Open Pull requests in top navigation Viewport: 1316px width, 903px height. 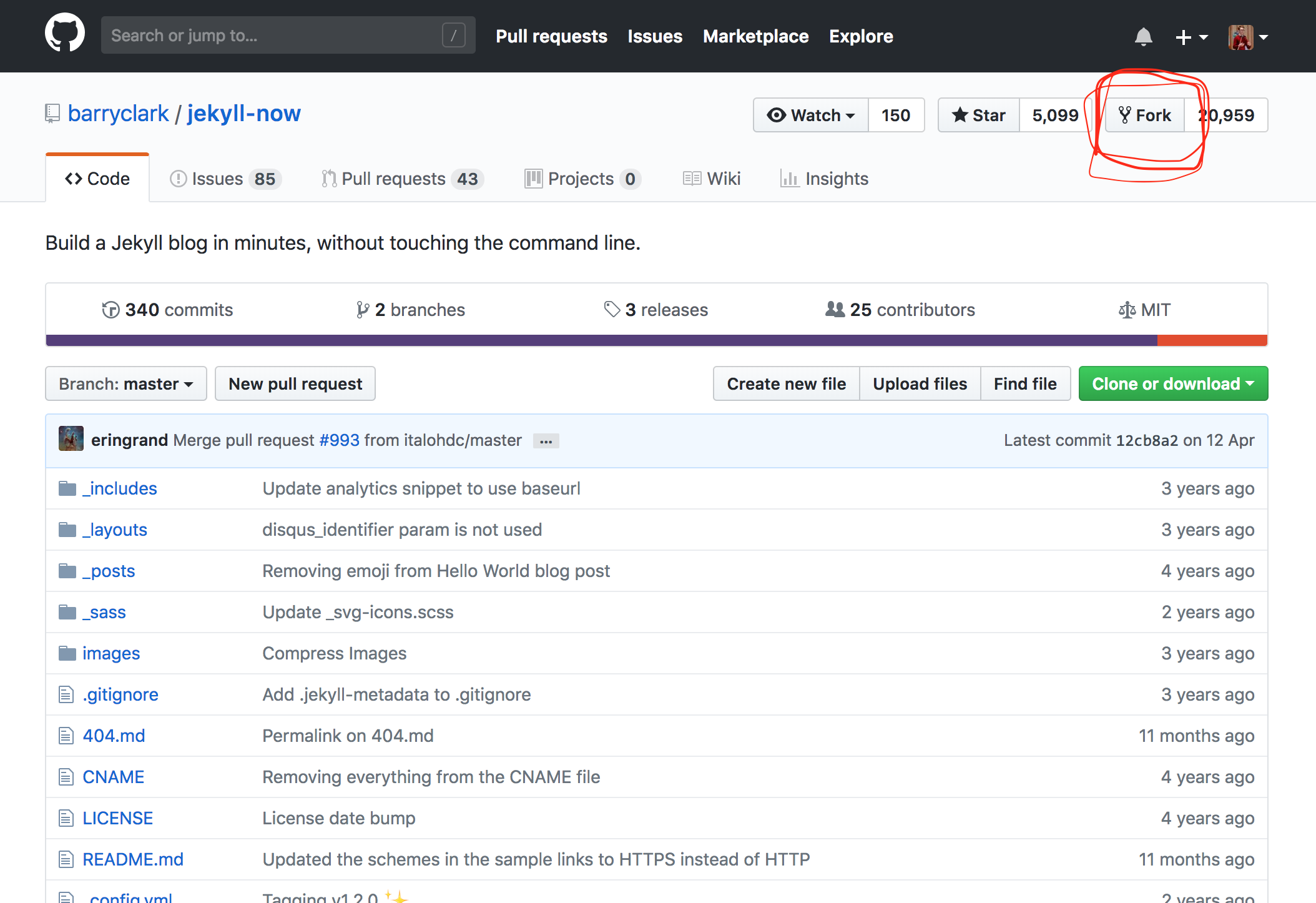(551, 36)
